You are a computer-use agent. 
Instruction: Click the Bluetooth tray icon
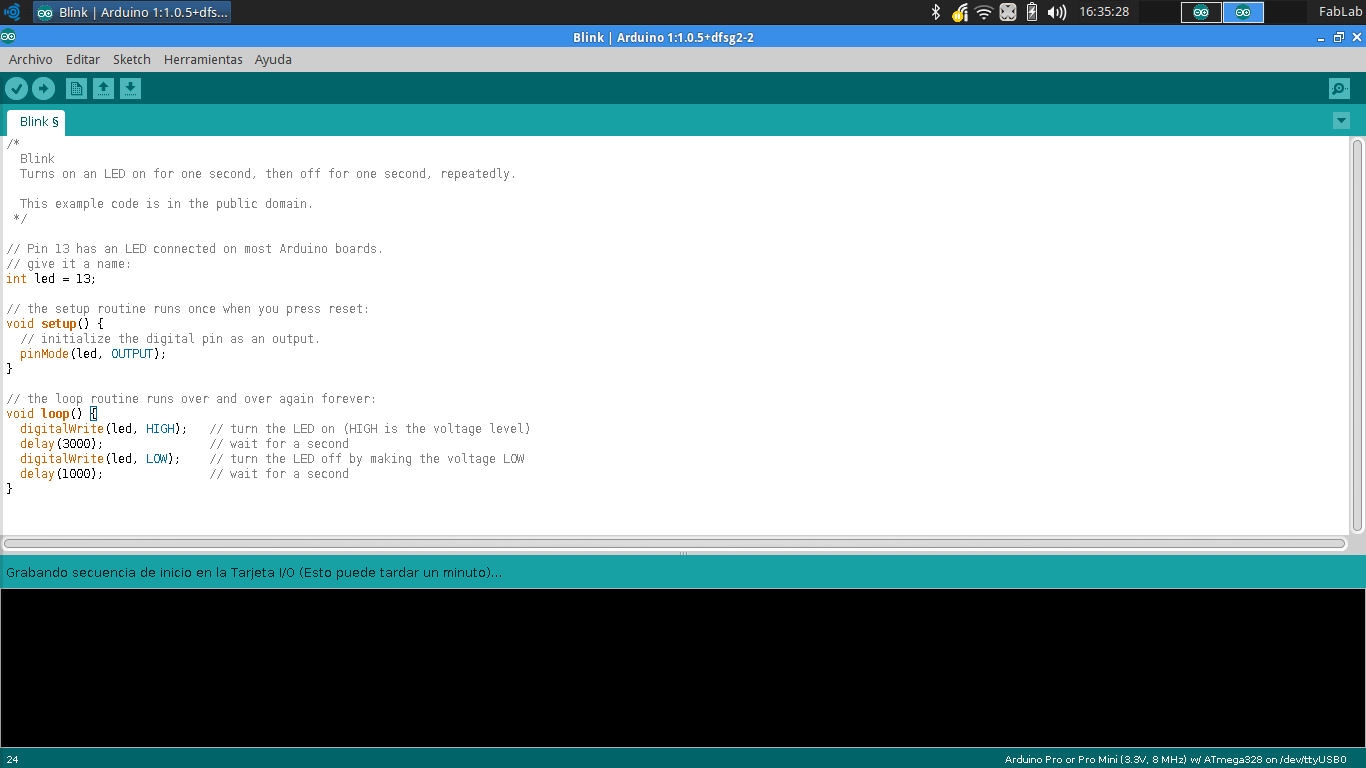click(936, 12)
